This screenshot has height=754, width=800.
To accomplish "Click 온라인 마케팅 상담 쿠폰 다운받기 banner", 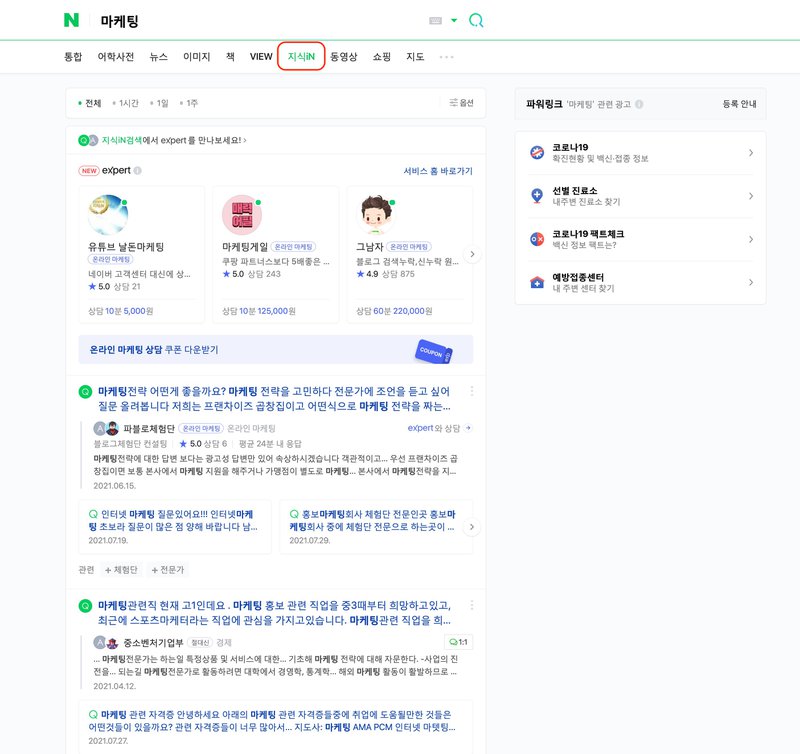I will coord(276,349).
